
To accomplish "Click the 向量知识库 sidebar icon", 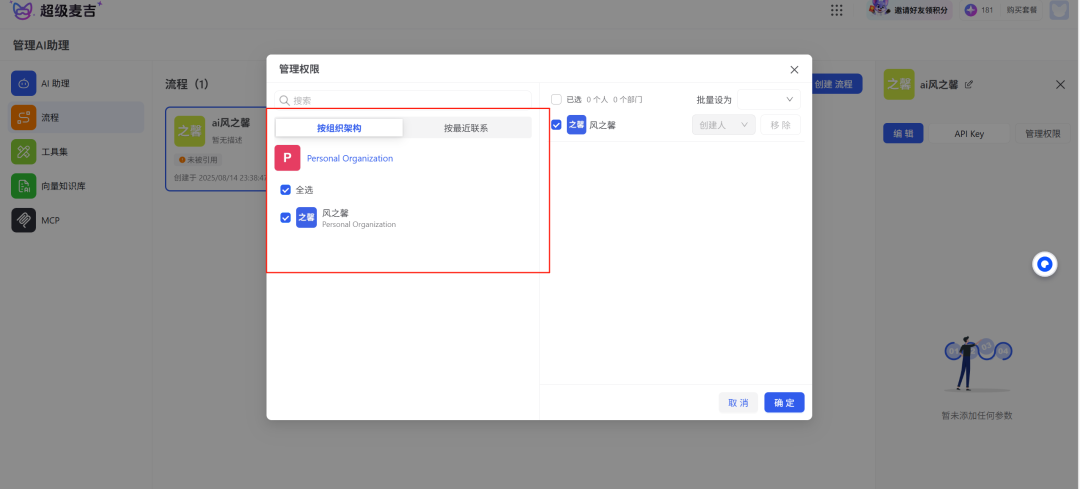I will click(24, 186).
